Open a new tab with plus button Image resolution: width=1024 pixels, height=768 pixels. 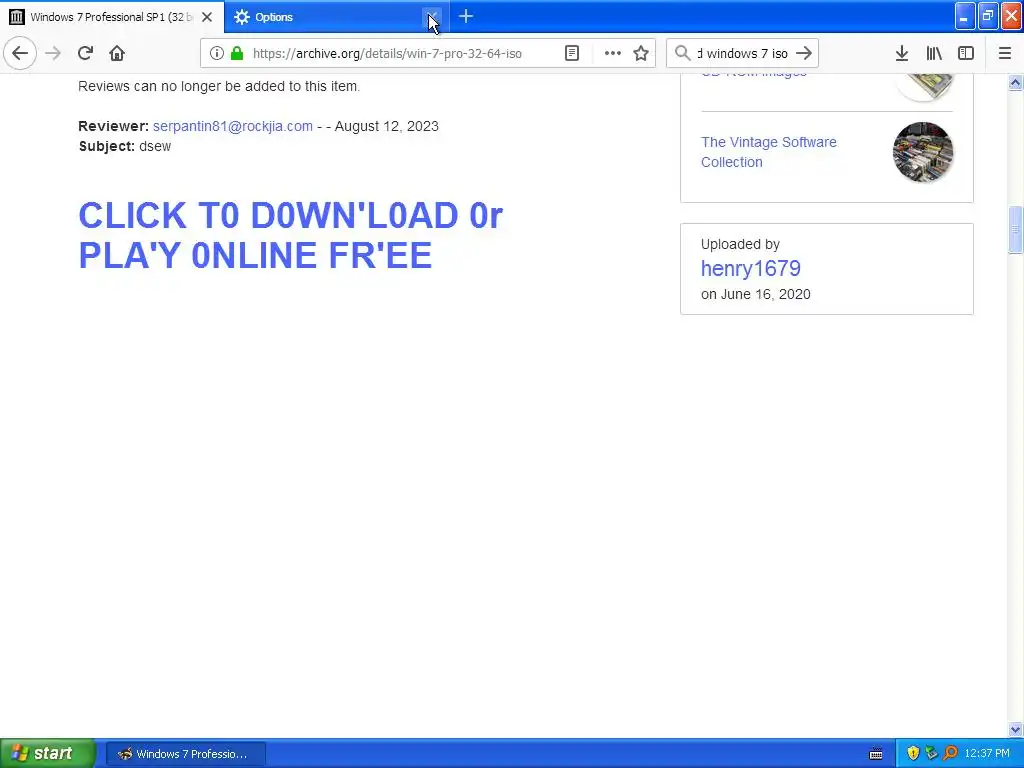(466, 16)
